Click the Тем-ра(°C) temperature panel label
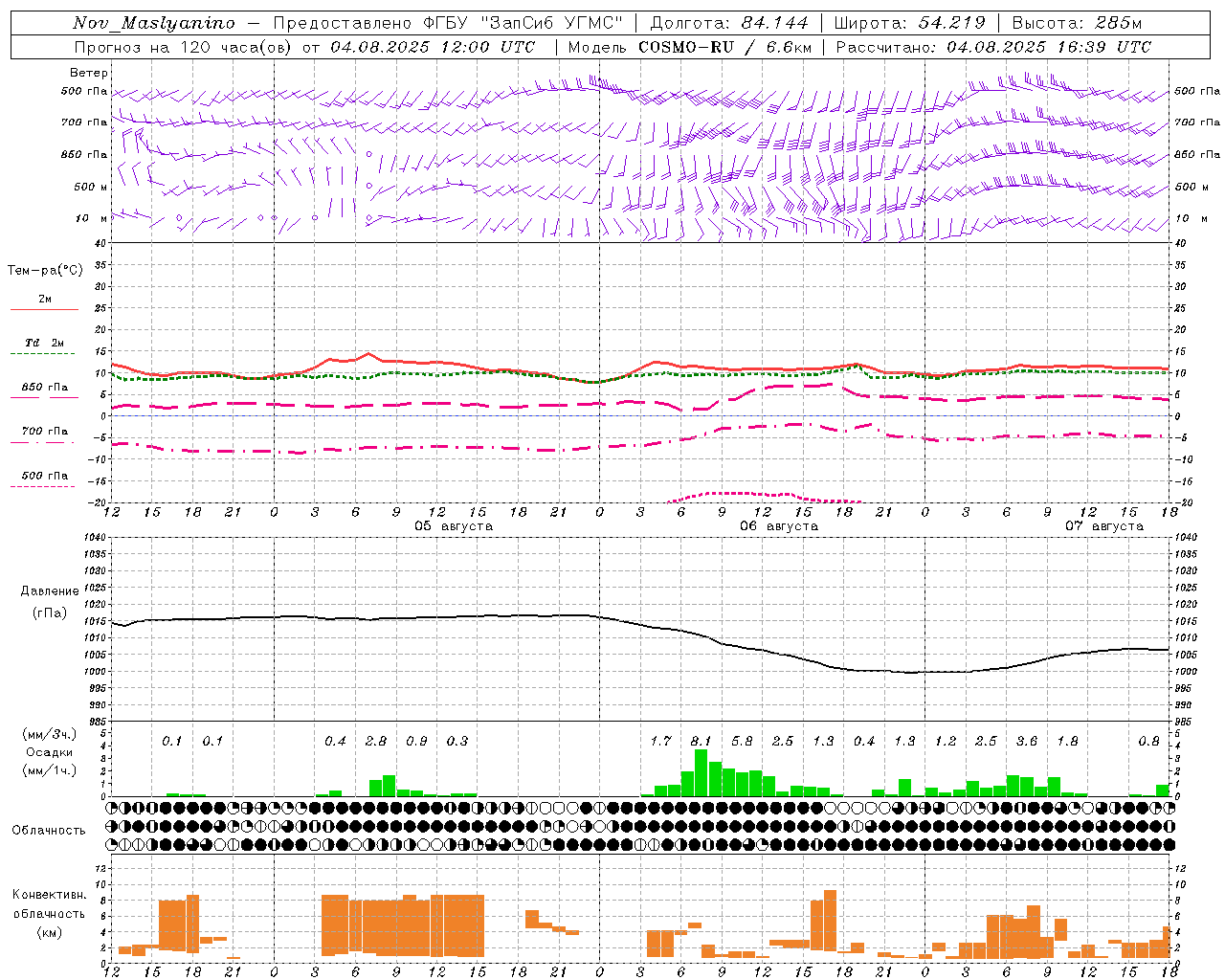This screenshot has width=1225, height=980. (45, 271)
